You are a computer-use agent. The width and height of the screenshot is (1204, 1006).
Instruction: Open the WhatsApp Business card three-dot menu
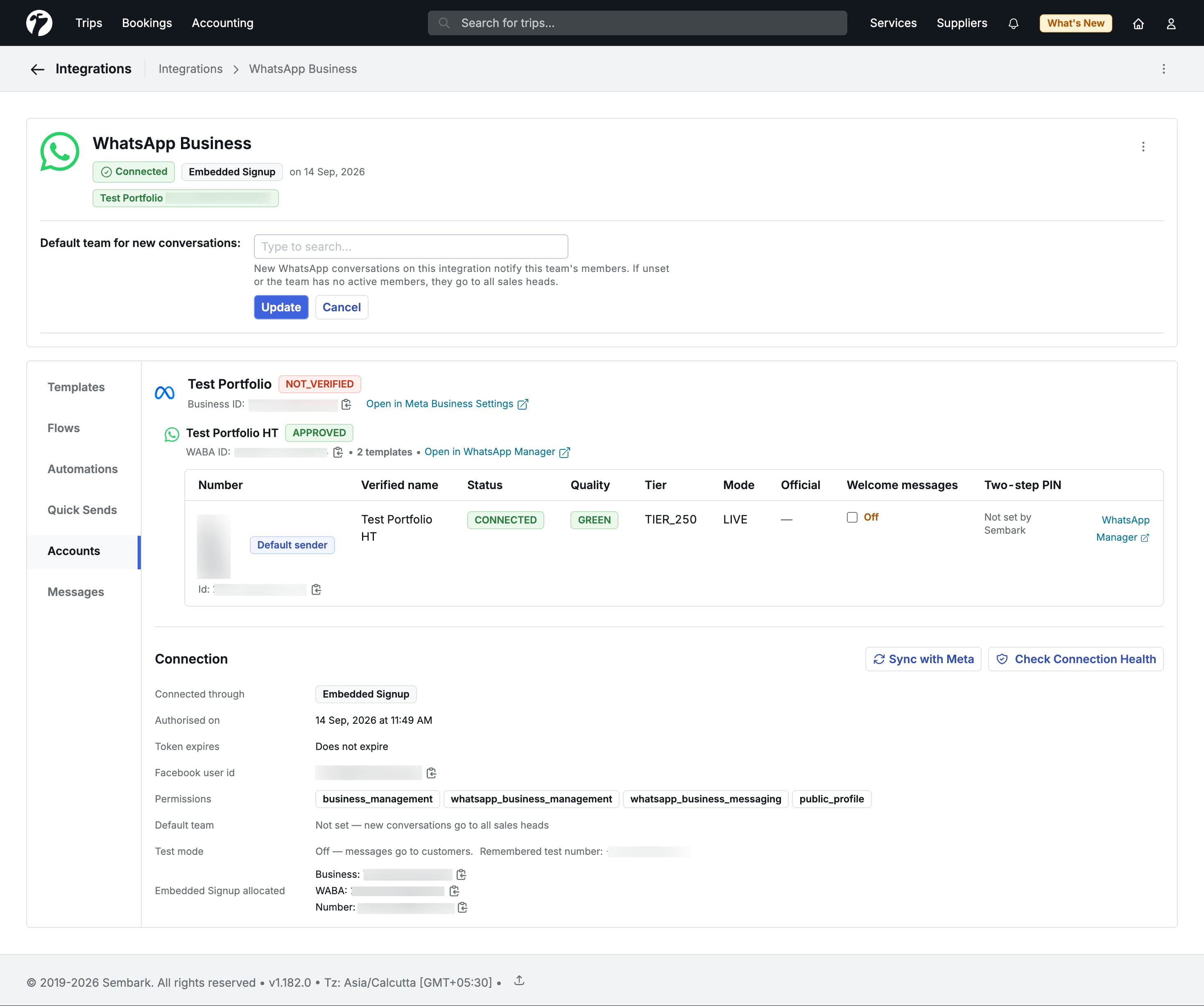click(1143, 147)
